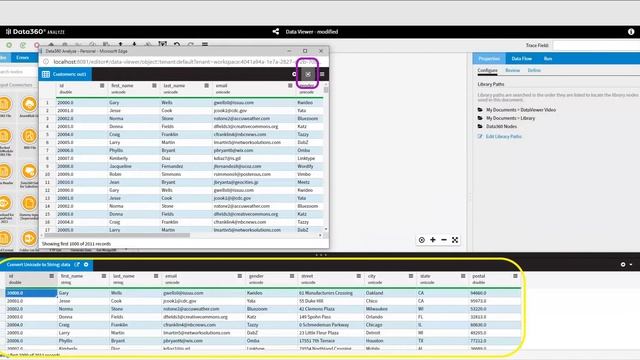Click the folder icon beside My Documents > Library

[x=480, y=118]
